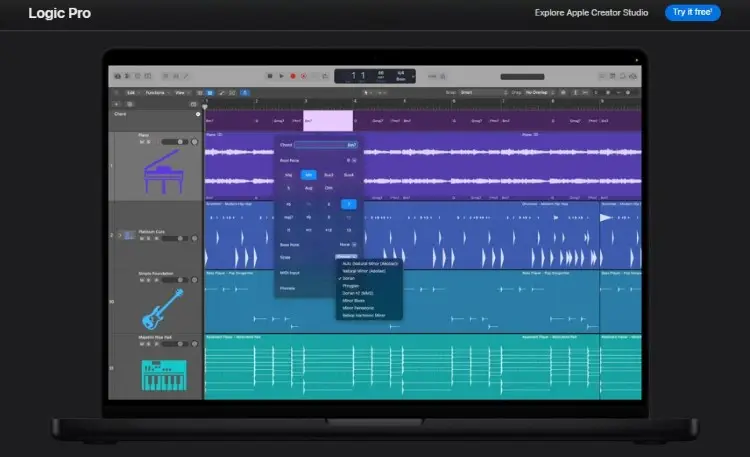The width and height of the screenshot is (750, 457).
Task: Mute the Simple Foundation track
Action: (x=142, y=280)
